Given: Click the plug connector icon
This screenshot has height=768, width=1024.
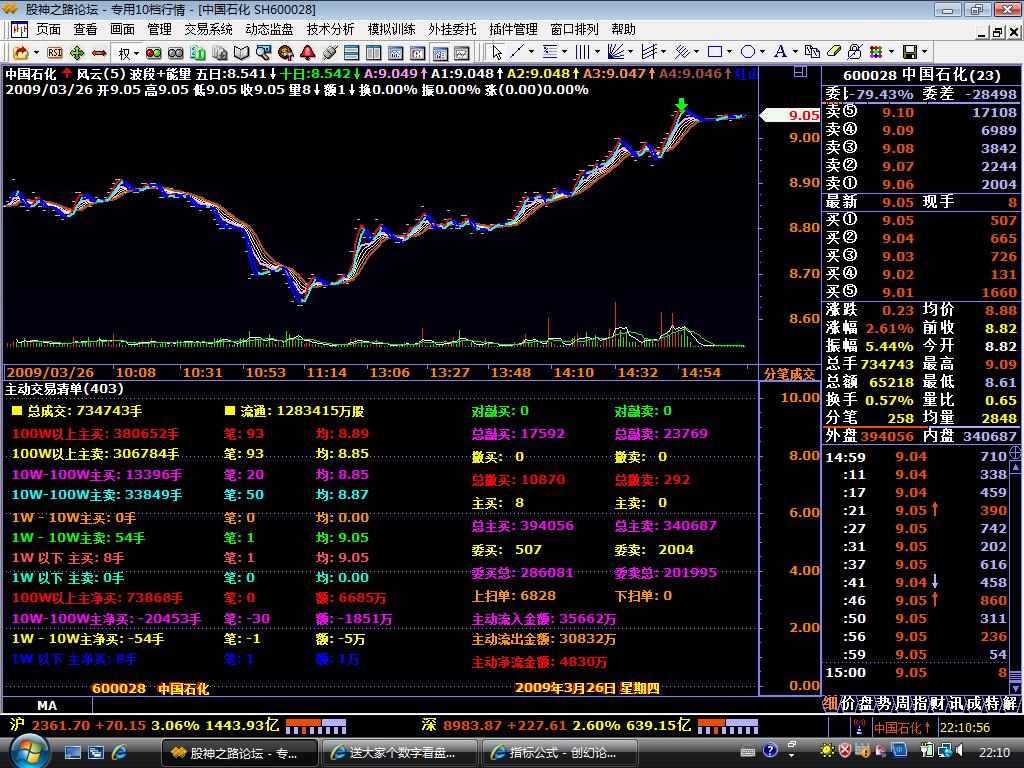Looking at the screenshot, I should (330, 52).
